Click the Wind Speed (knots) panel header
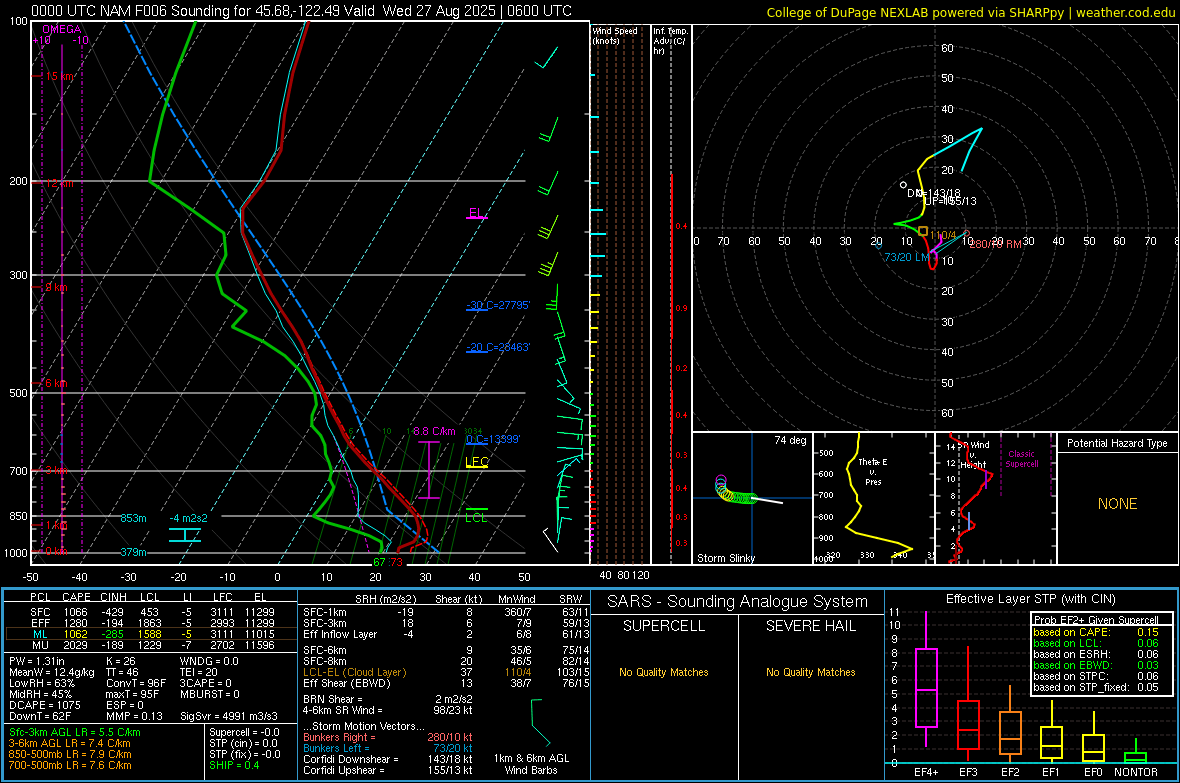 pyautogui.click(x=615, y=35)
